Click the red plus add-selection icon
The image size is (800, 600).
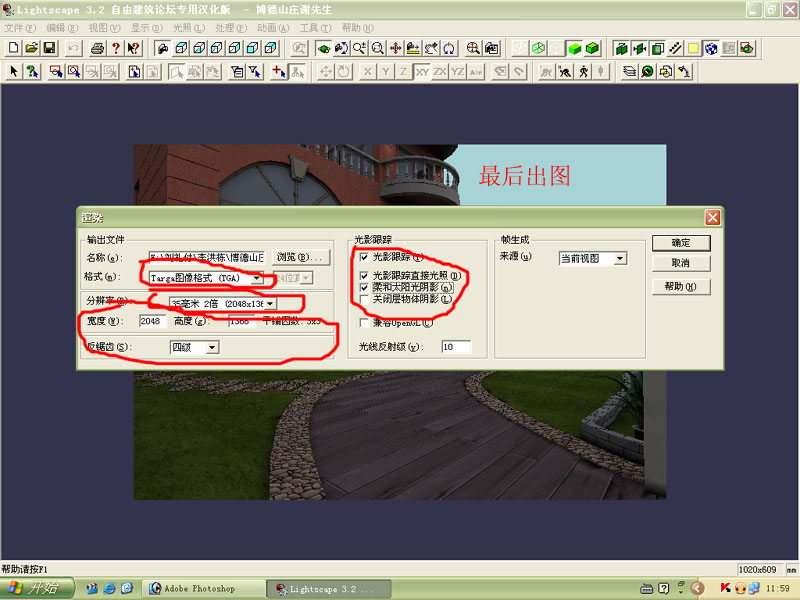click(279, 71)
